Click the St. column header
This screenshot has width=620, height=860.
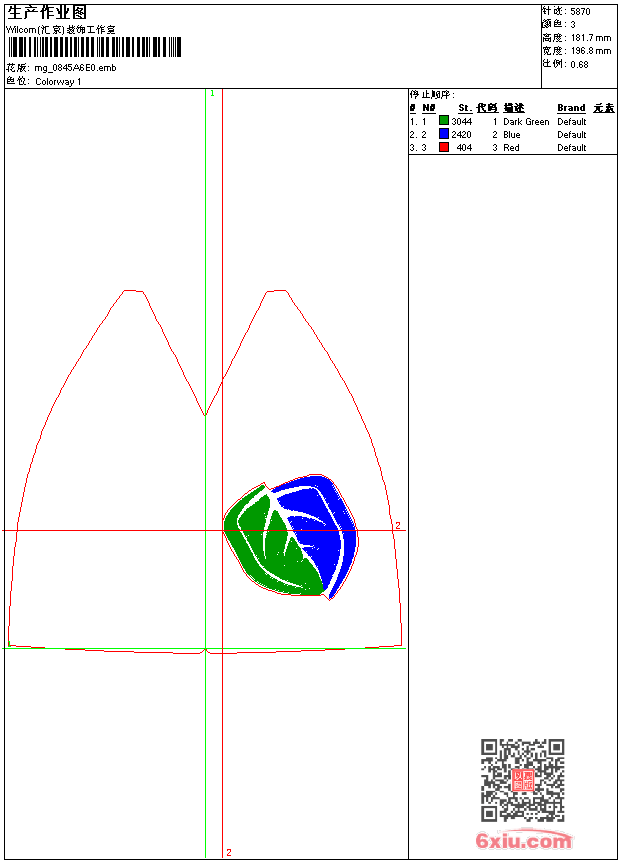click(x=465, y=108)
